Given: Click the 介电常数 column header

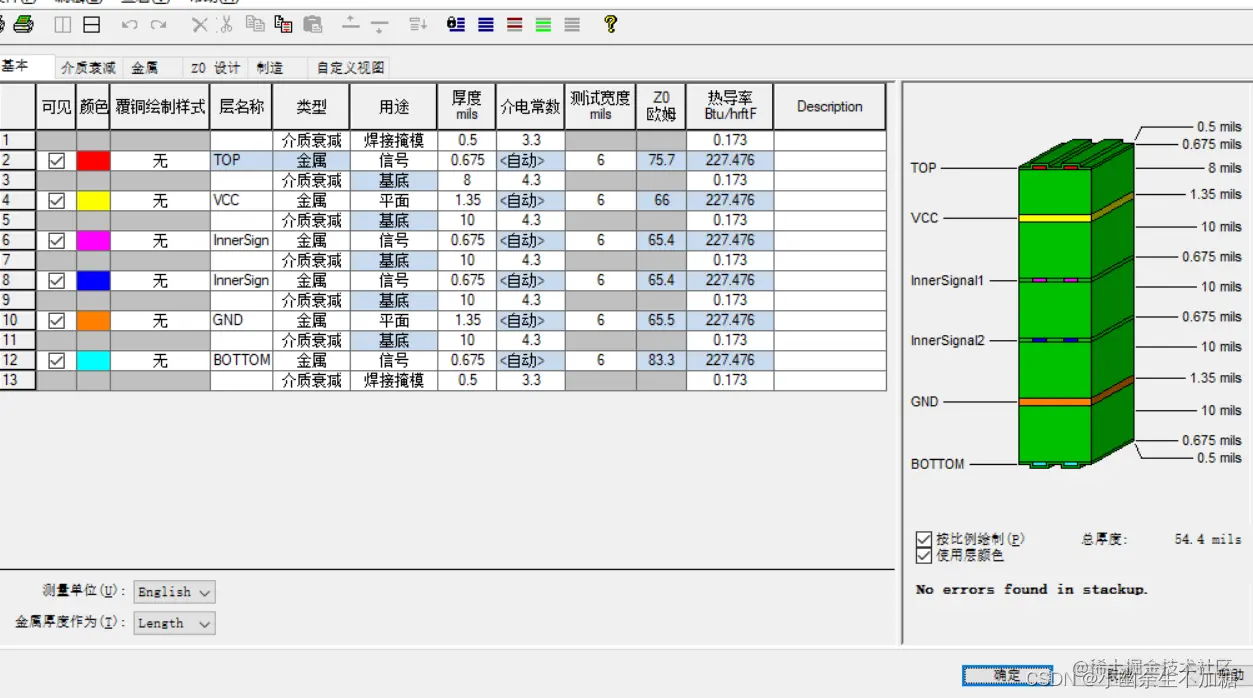Looking at the screenshot, I should [530, 106].
